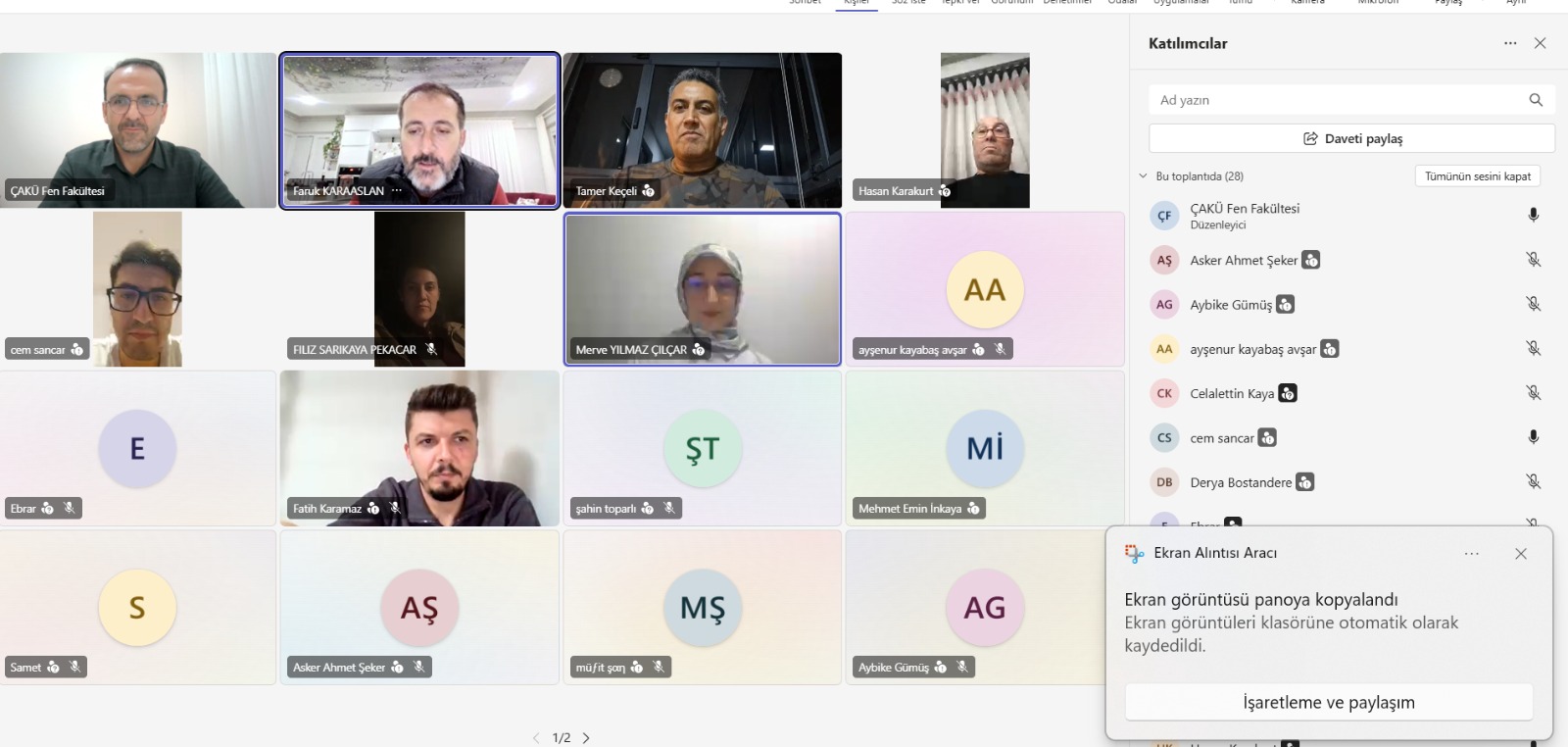Viewport: 1568px width, 747px height.
Task: Go to next page of participant gallery
Action: pos(586,738)
